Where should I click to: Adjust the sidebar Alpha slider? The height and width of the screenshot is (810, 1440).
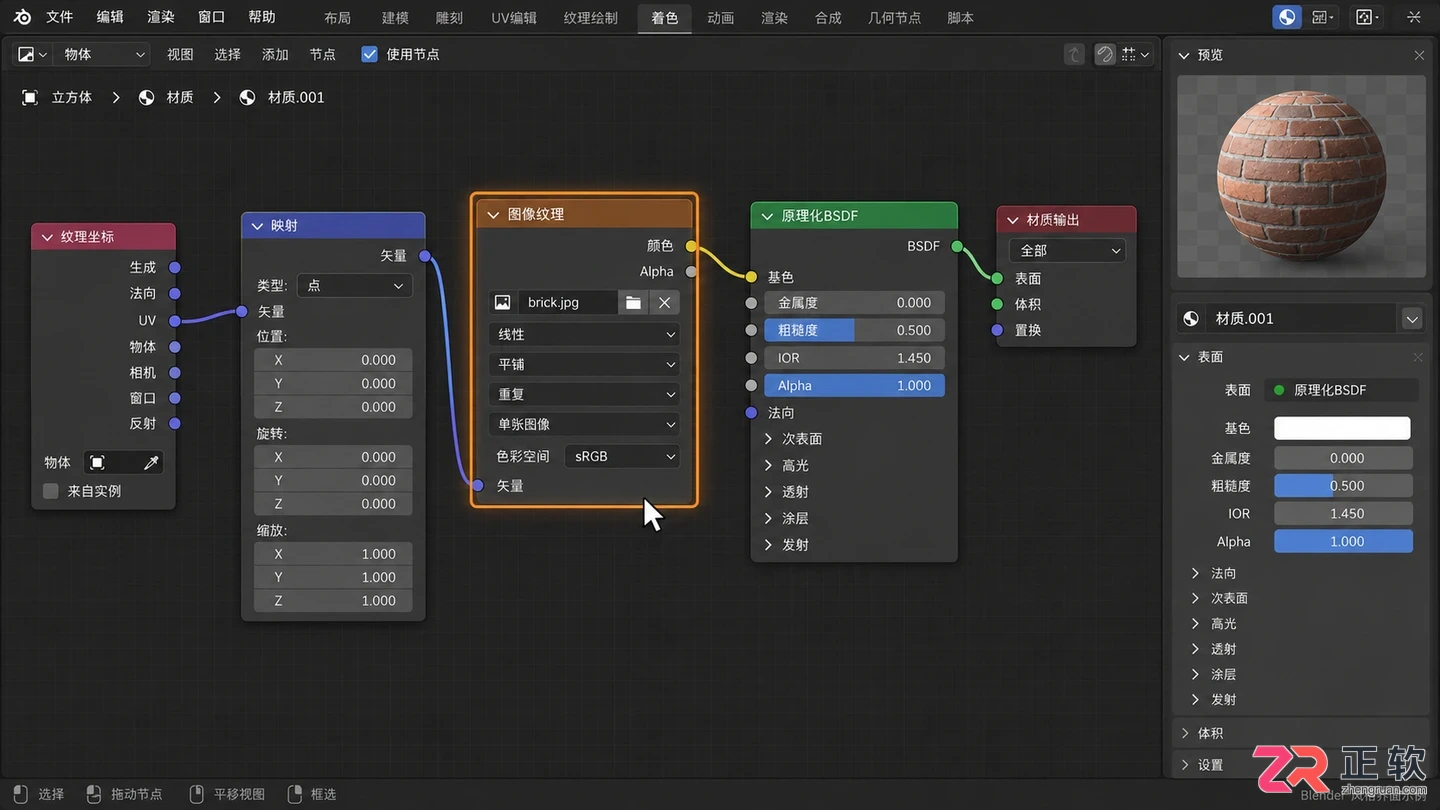tap(1343, 541)
